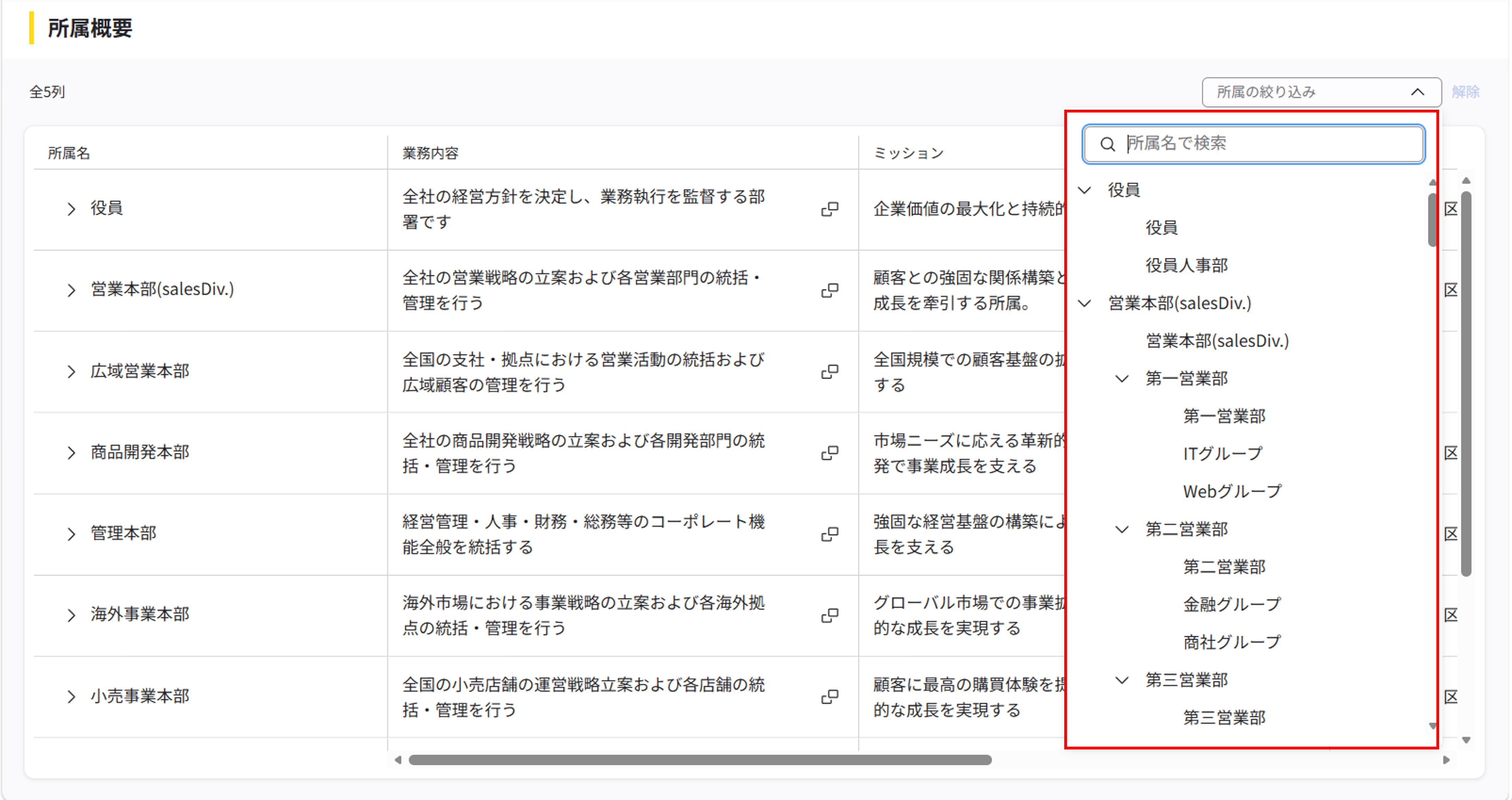
Task: Expand the 広域営業本部 table row
Action: pyautogui.click(x=71, y=371)
